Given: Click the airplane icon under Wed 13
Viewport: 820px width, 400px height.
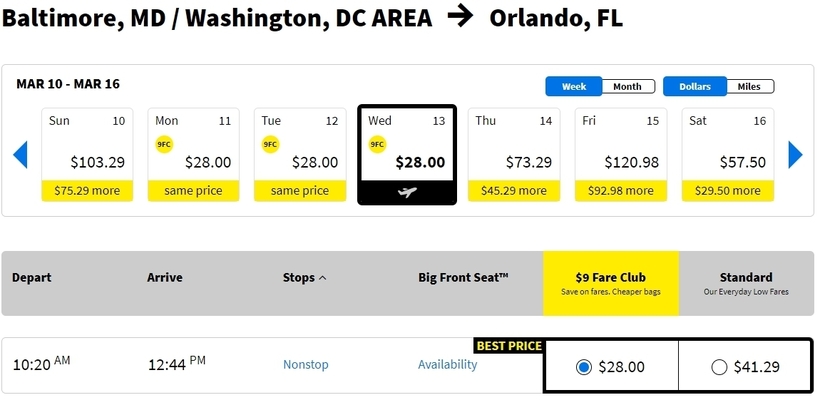Looking at the screenshot, I should (x=407, y=192).
